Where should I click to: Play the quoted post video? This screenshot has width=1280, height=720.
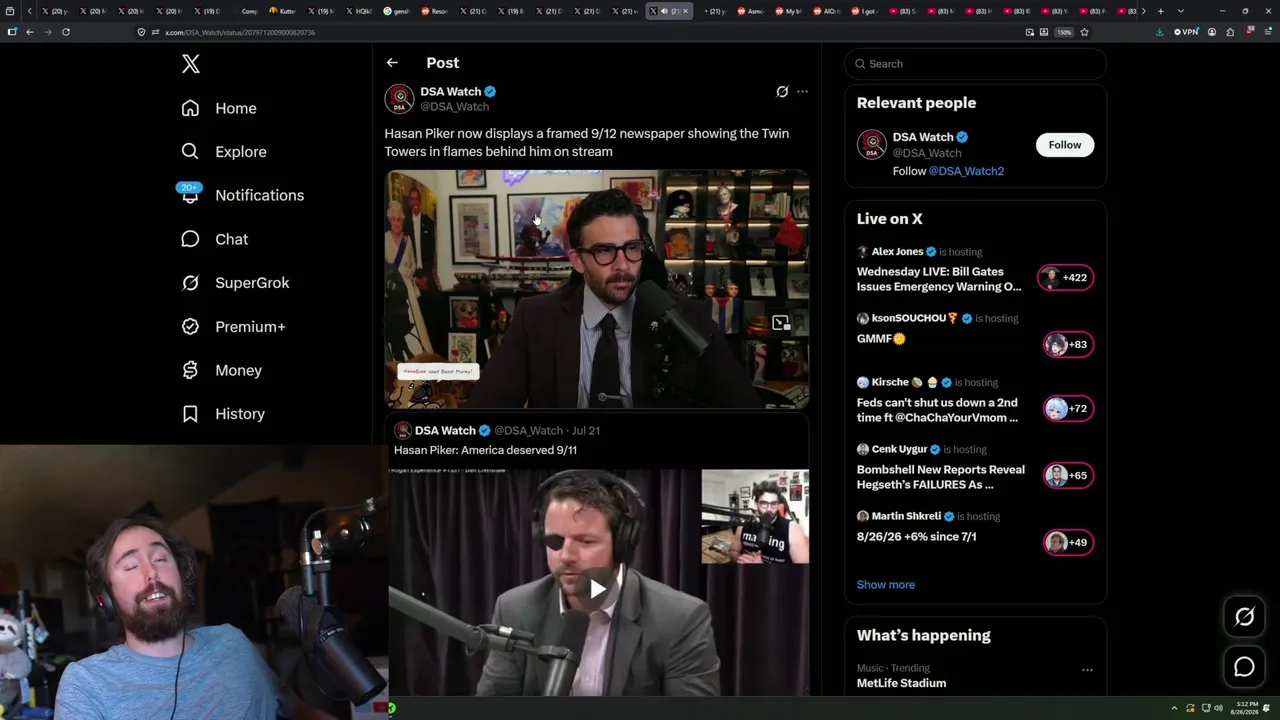click(597, 588)
